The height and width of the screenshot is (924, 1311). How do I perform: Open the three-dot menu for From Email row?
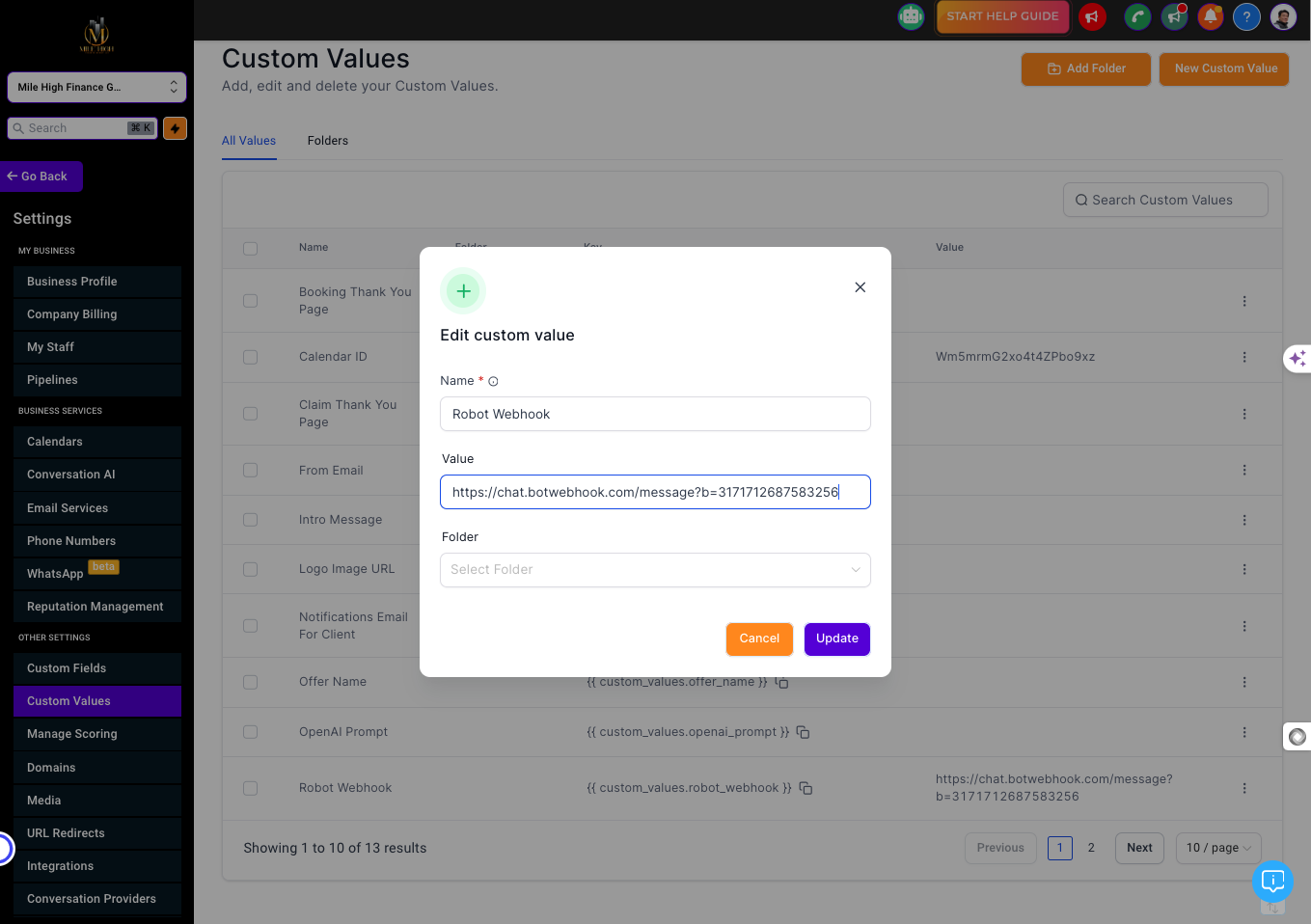click(1244, 470)
